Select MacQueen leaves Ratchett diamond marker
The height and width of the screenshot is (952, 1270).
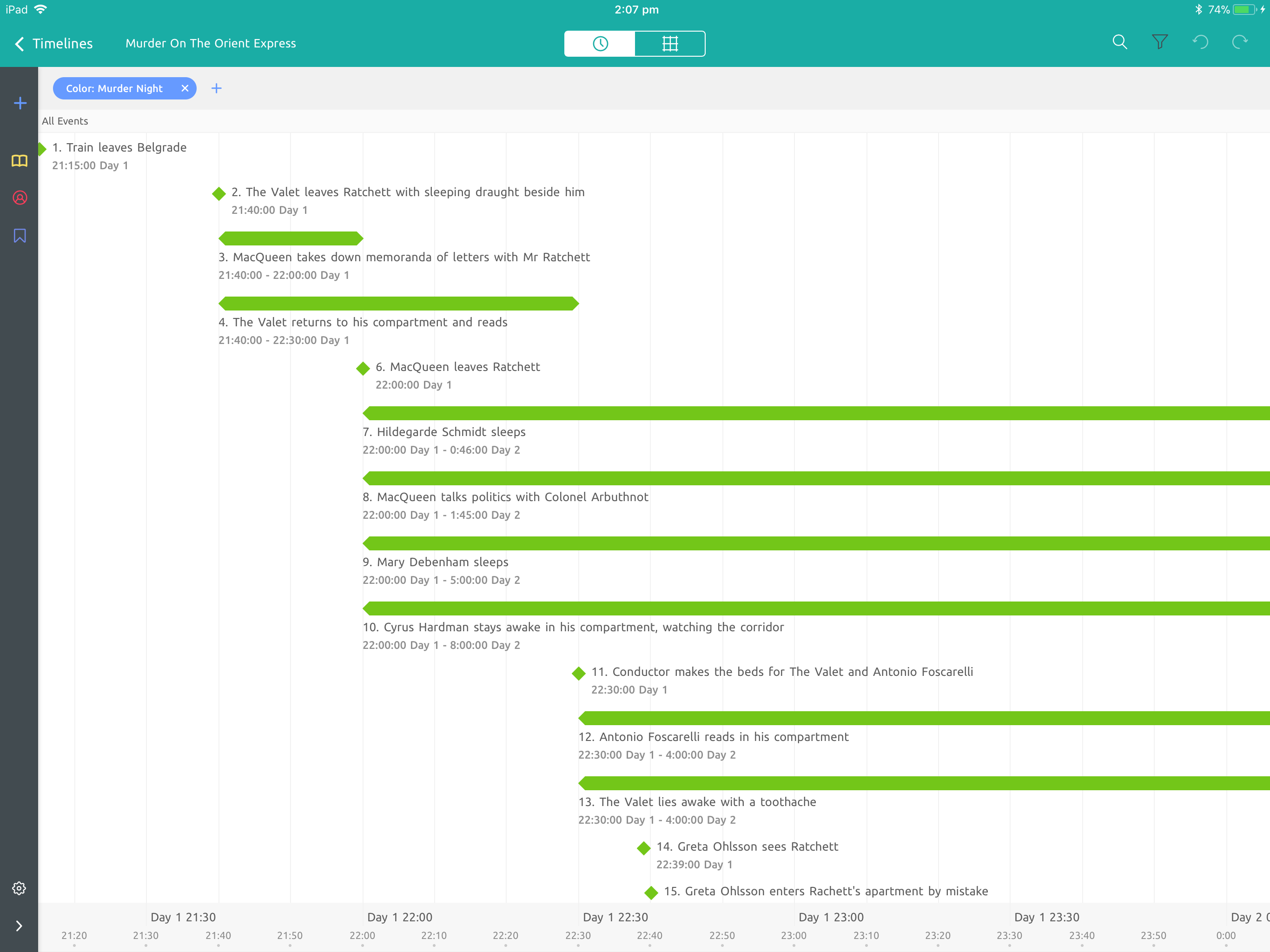(363, 368)
